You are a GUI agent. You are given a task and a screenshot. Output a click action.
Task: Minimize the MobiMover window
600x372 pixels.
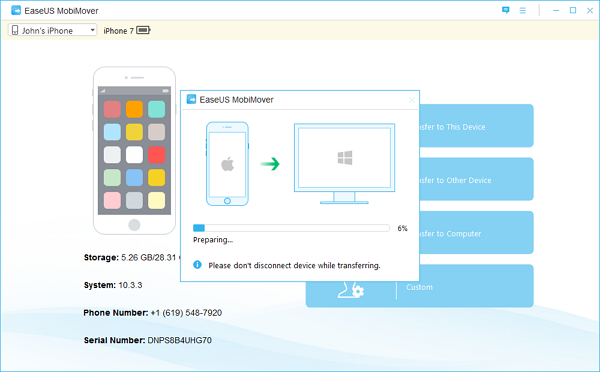(556, 11)
